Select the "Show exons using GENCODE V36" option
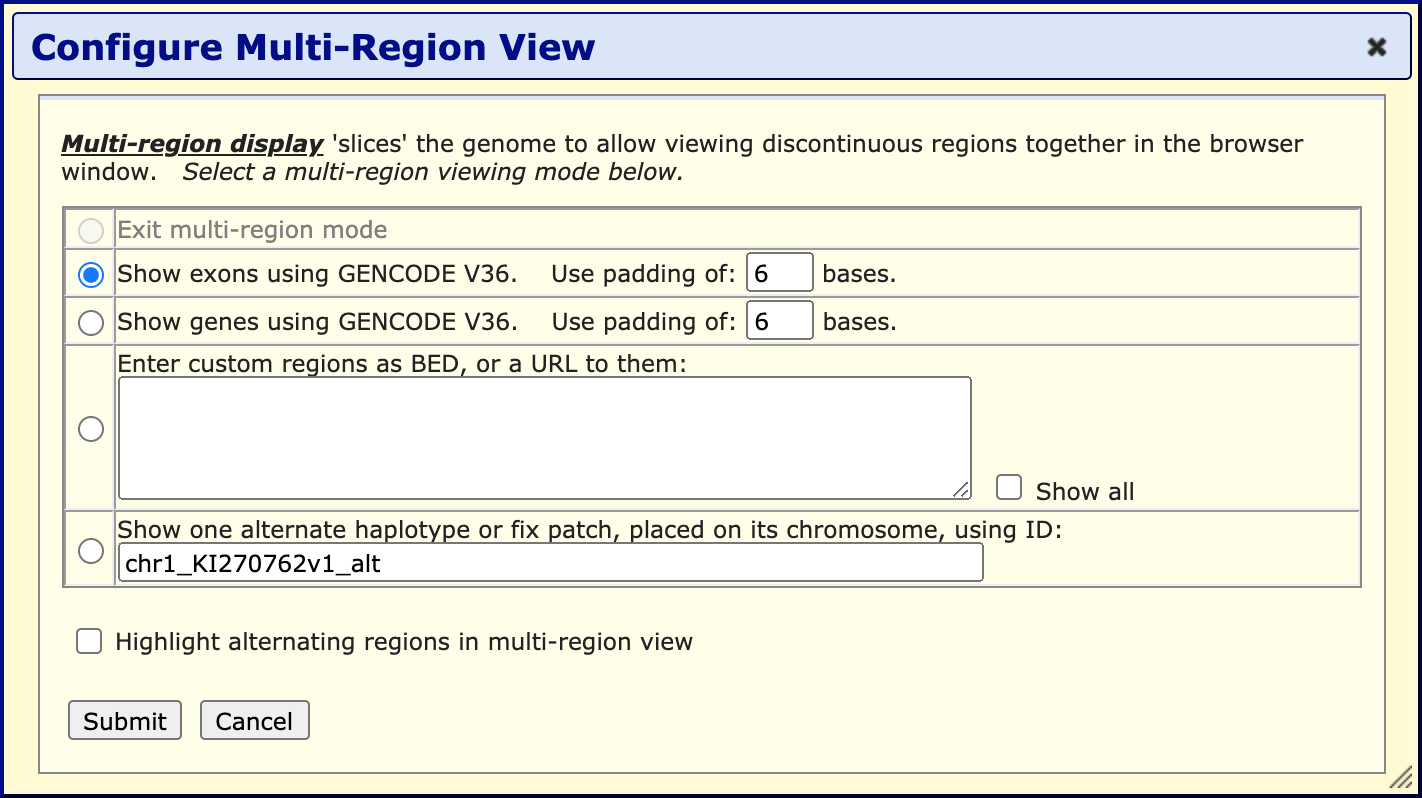1422x798 pixels. point(90,273)
